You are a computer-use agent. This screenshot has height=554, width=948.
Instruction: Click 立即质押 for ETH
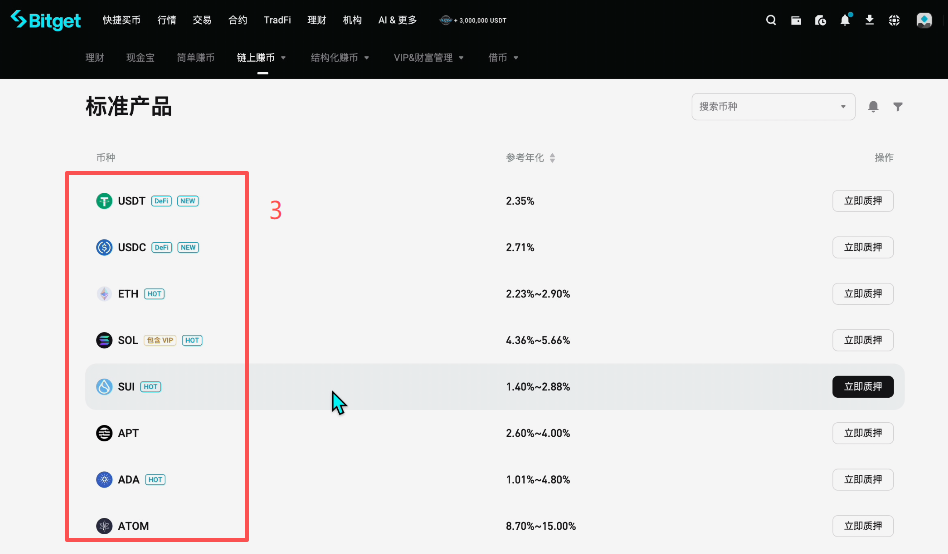pyautogui.click(x=863, y=294)
